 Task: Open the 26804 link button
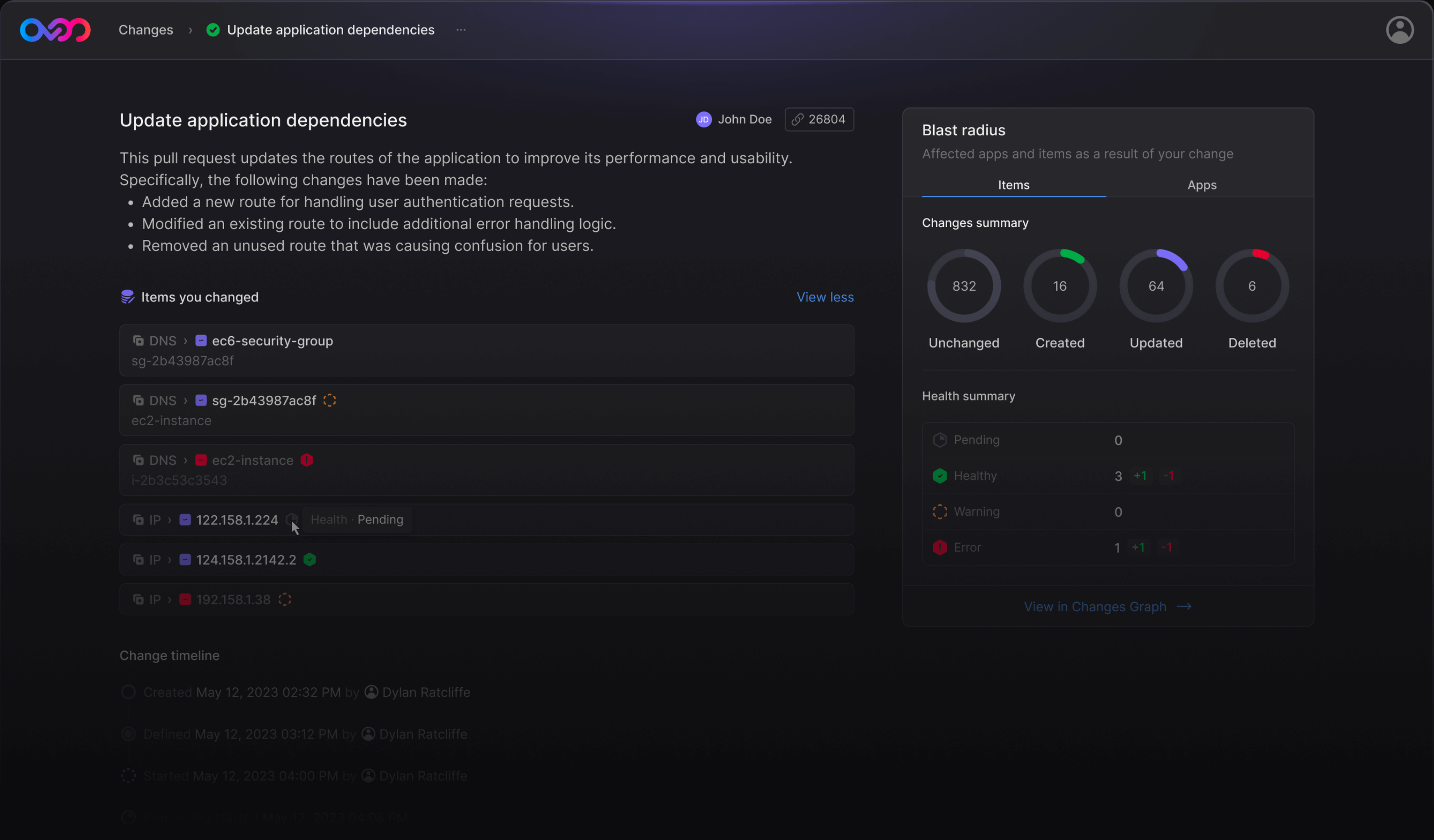[x=819, y=119]
